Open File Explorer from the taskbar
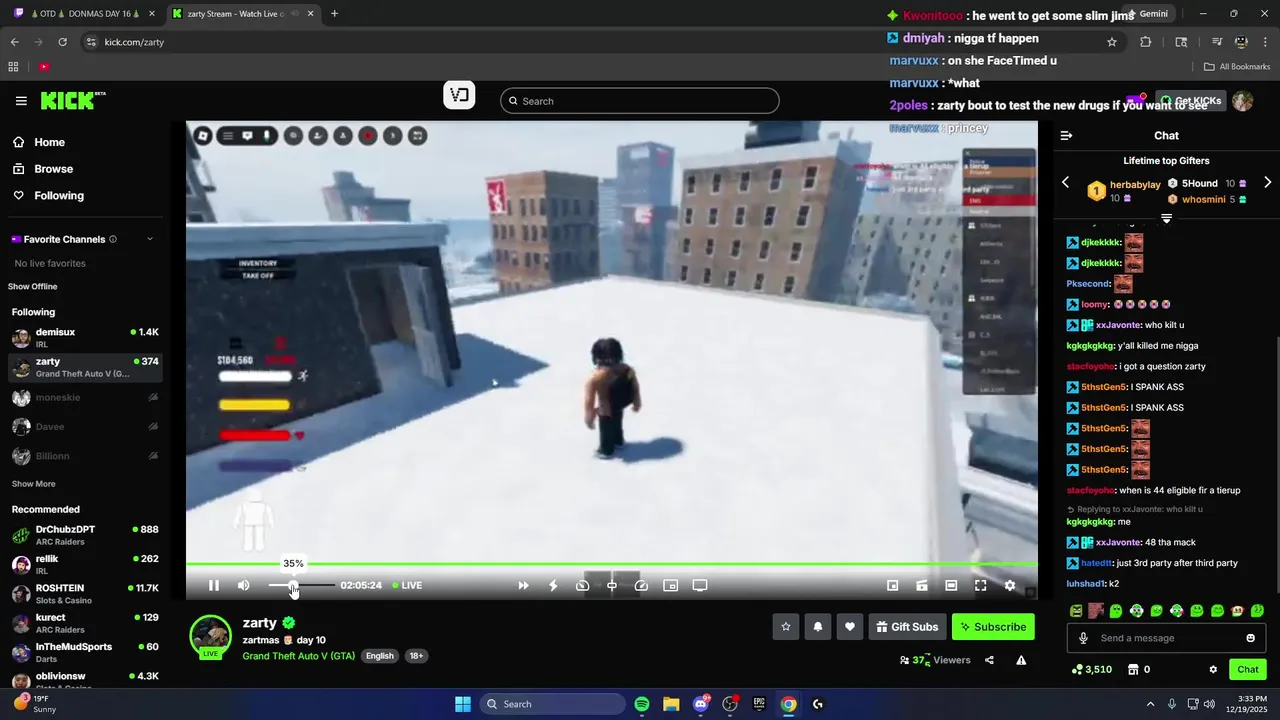1280x720 pixels. pyautogui.click(x=671, y=704)
